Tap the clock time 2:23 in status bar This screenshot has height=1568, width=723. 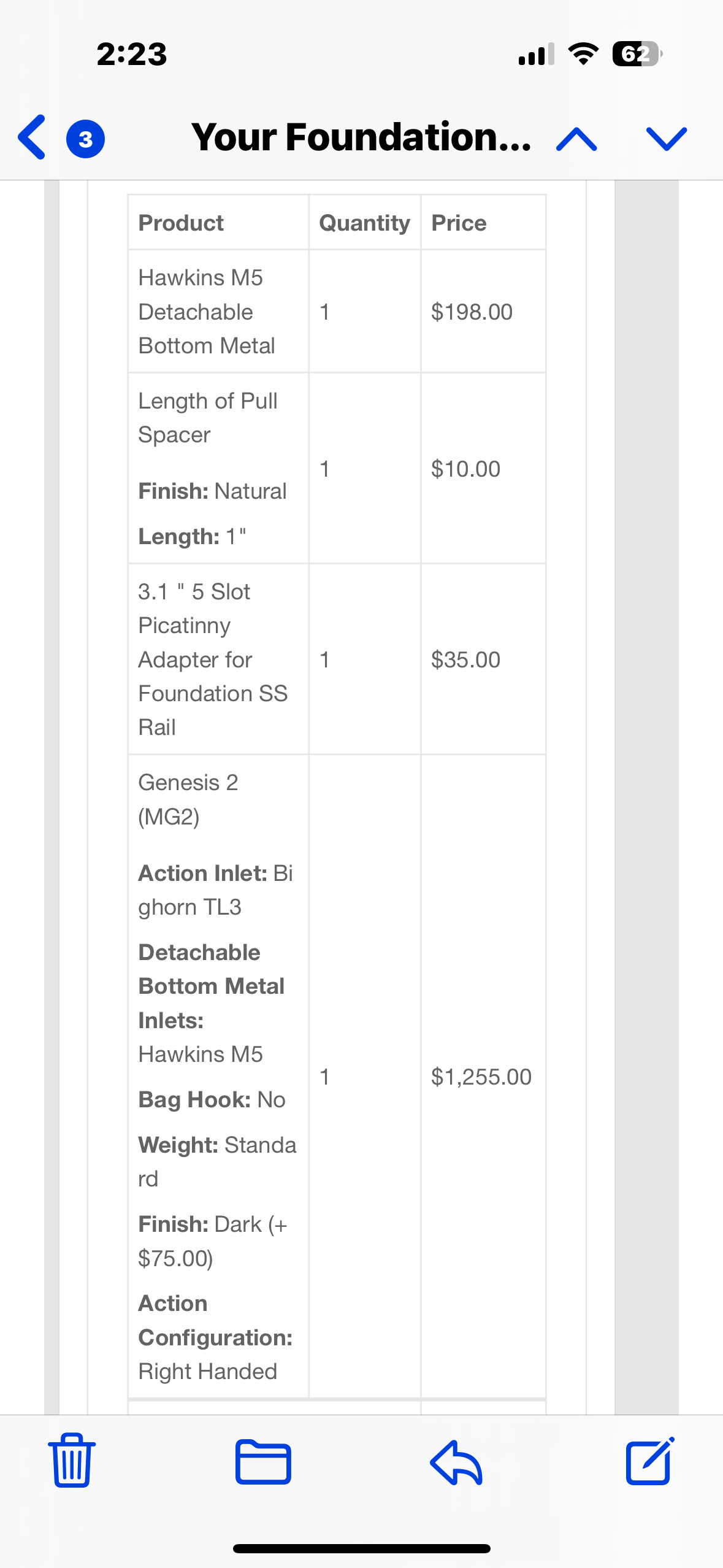[132, 54]
